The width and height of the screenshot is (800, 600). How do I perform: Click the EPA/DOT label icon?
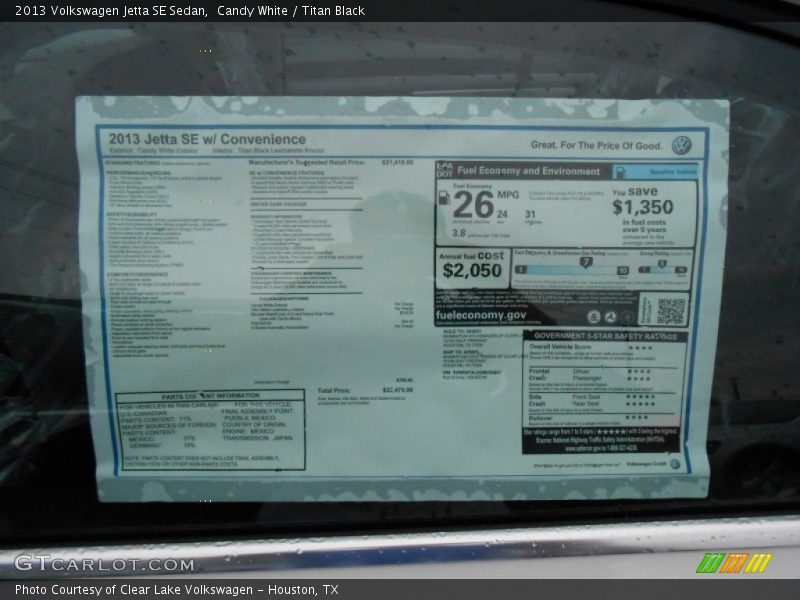point(446,169)
